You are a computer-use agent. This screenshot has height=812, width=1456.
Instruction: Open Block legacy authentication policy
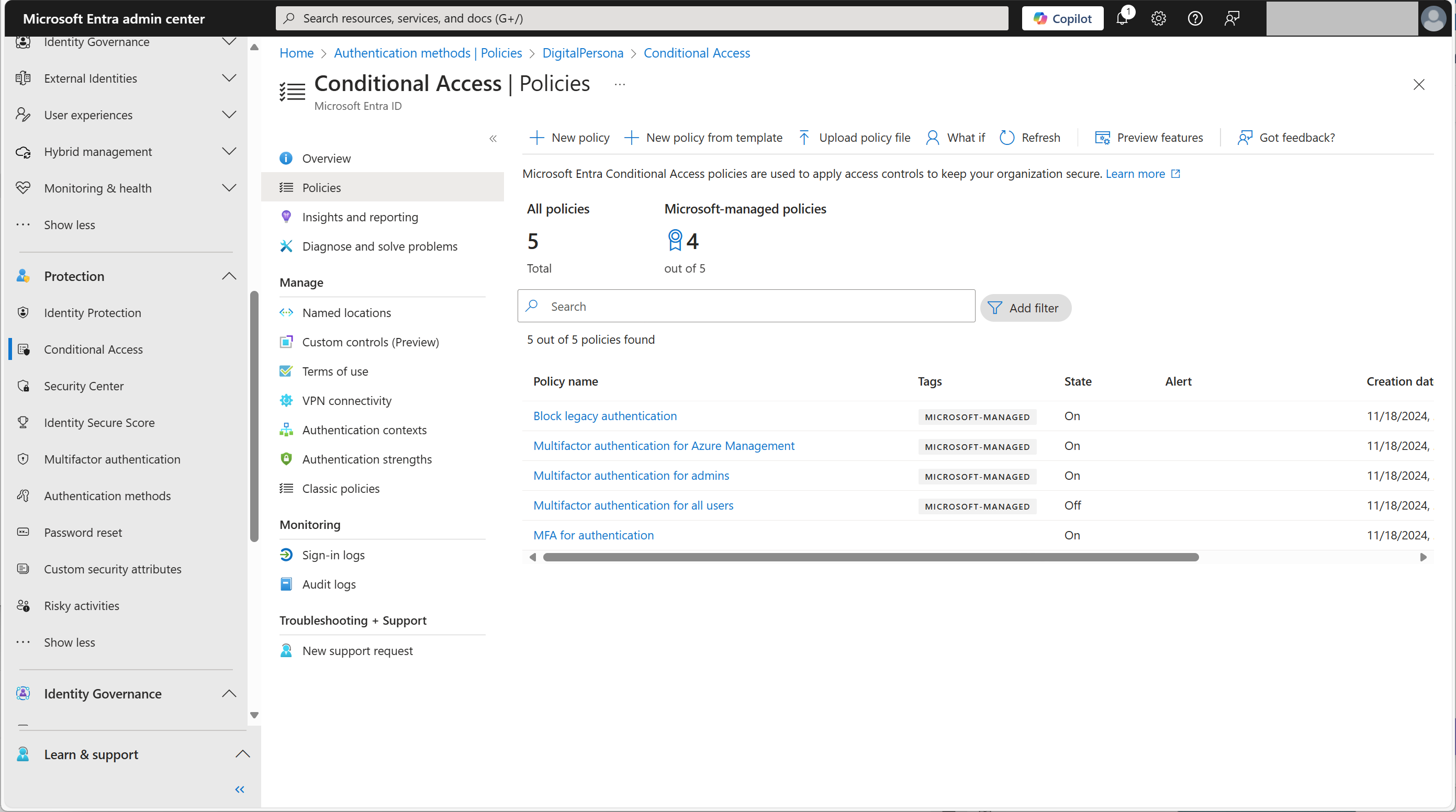coord(605,415)
